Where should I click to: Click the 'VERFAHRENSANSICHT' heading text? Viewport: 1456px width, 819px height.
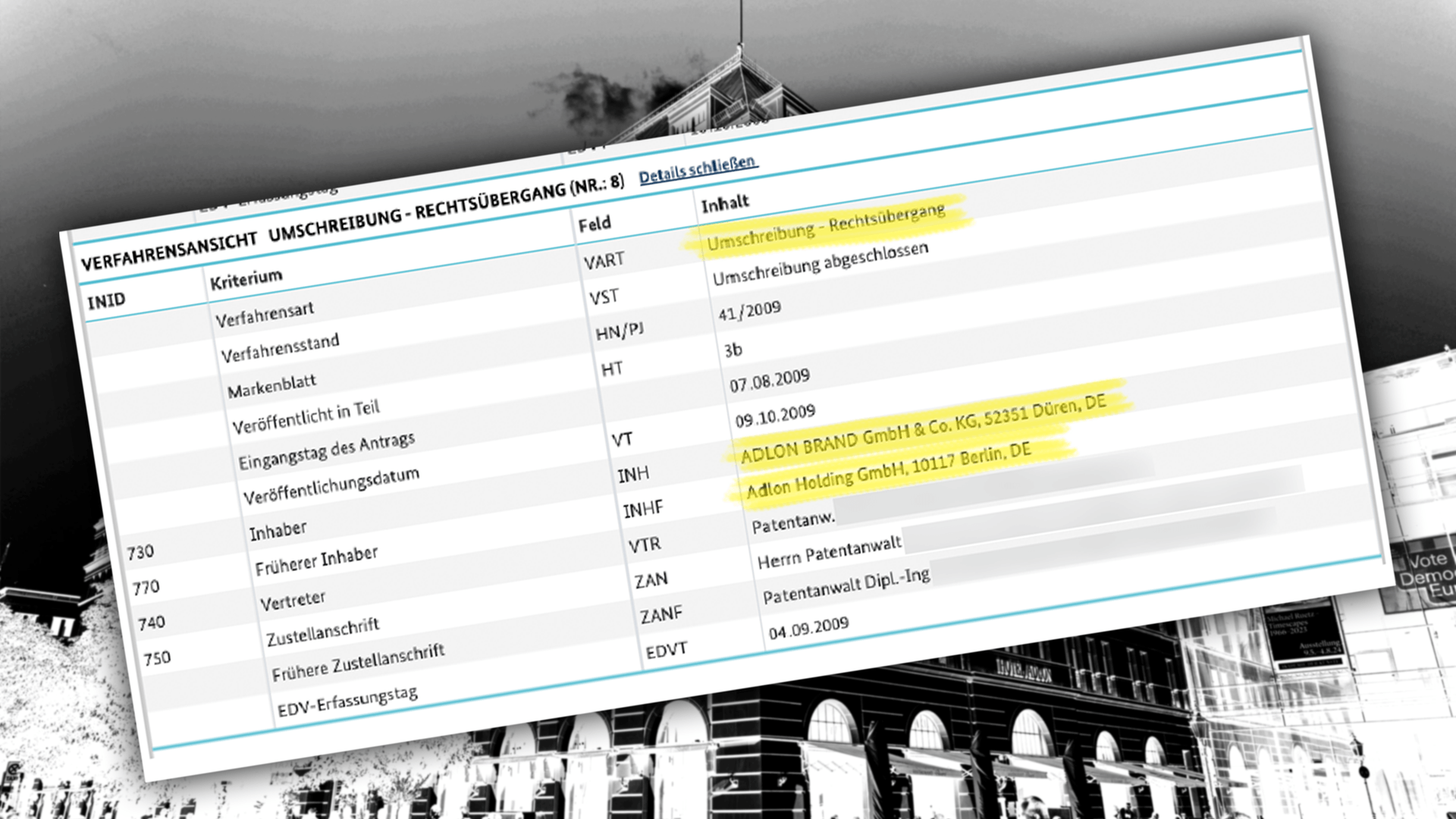[x=169, y=252]
